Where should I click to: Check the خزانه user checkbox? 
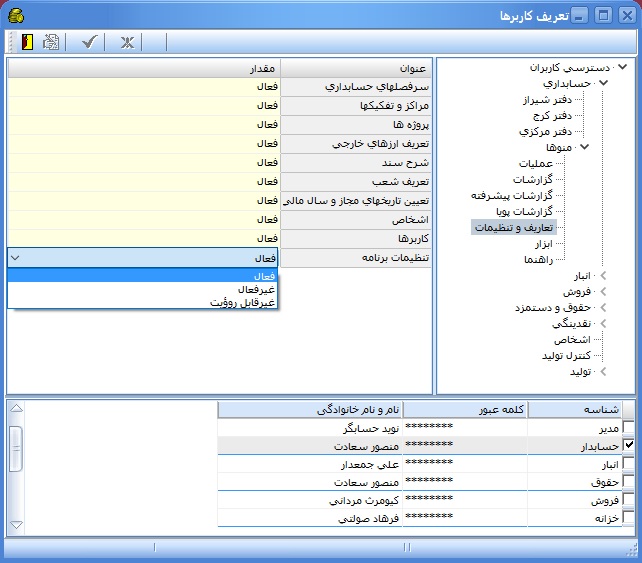[628, 517]
